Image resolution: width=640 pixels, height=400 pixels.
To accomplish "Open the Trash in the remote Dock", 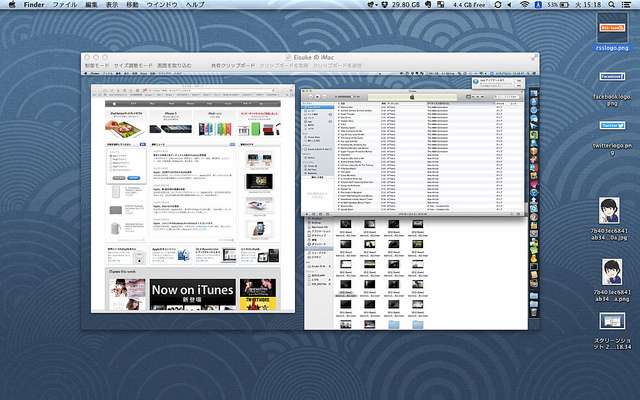I will 533,312.
